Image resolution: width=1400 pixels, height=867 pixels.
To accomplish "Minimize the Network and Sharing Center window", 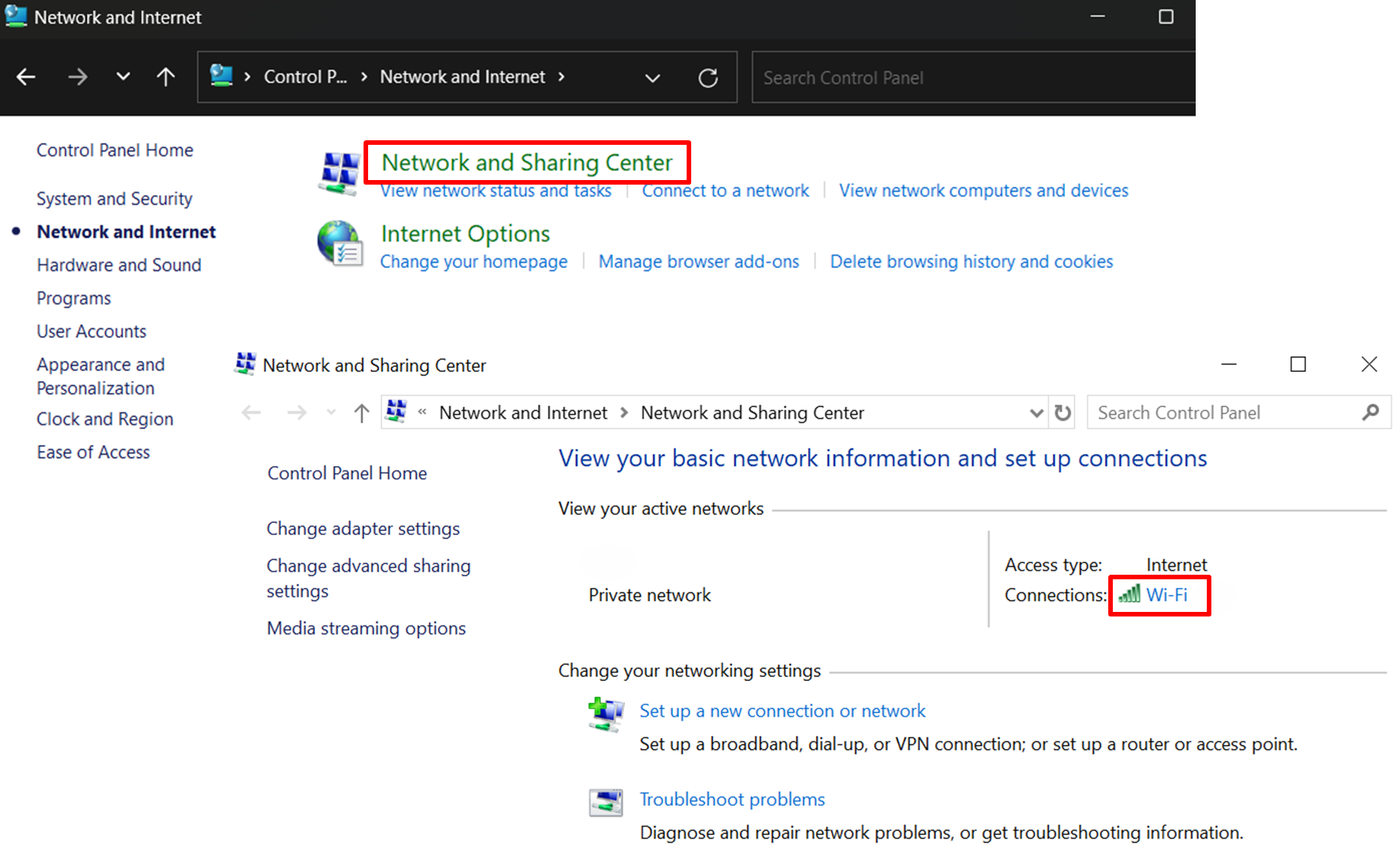I will pyautogui.click(x=1229, y=364).
